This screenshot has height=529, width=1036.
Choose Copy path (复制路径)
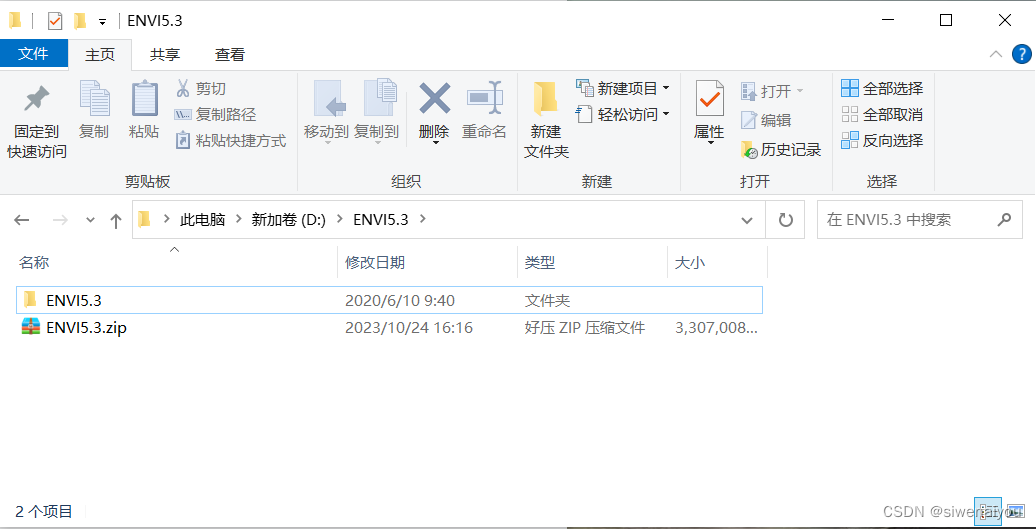click(215, 114)
